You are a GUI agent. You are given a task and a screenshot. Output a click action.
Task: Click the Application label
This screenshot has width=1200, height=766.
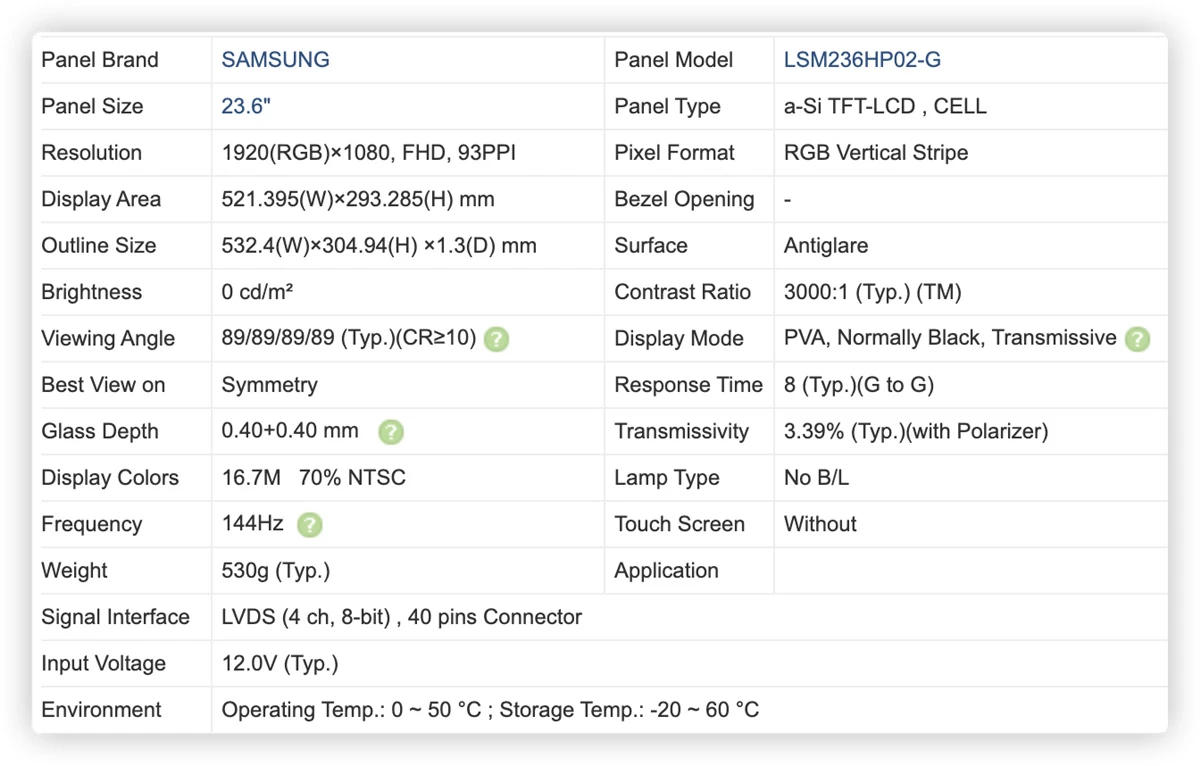pyautogui.click(x=666, y=571)
